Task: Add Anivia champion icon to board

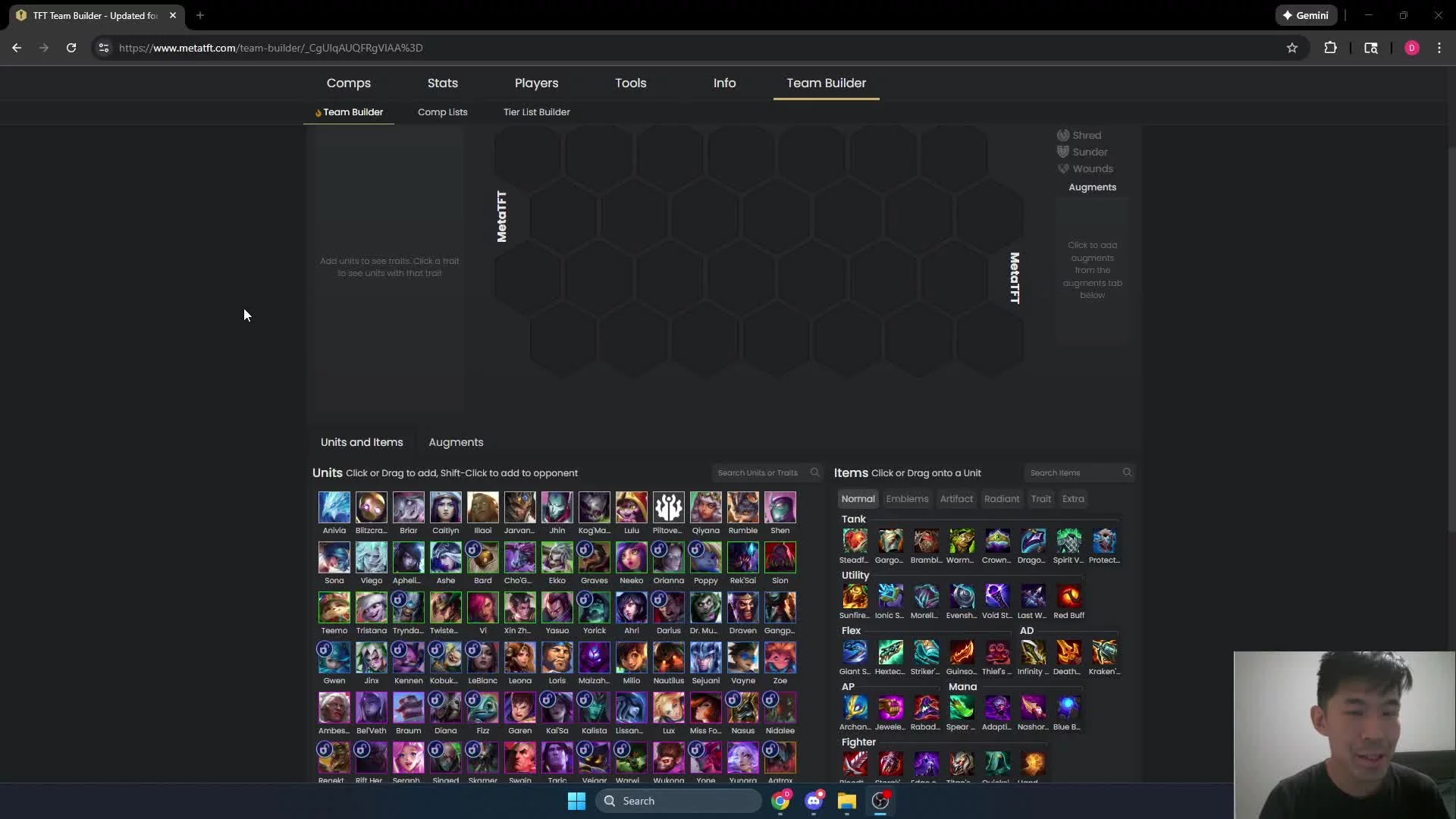Action: 334,507
